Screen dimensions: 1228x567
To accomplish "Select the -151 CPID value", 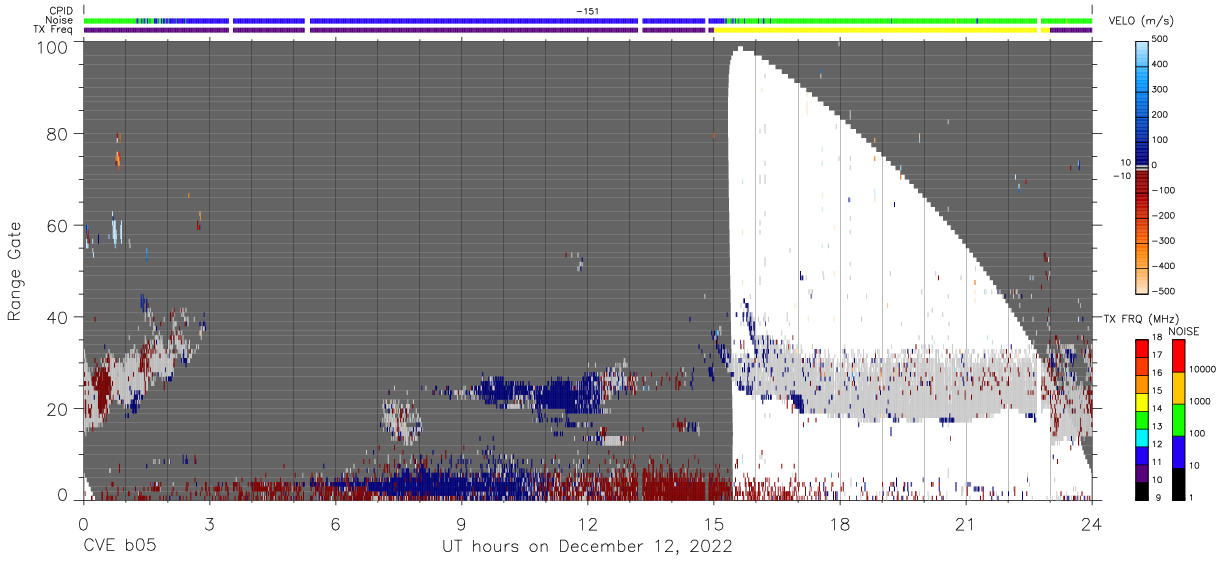I will 587,10.
